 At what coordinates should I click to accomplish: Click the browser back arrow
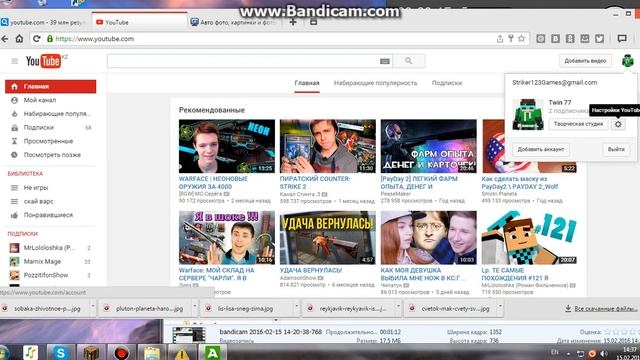click(5, 39)
